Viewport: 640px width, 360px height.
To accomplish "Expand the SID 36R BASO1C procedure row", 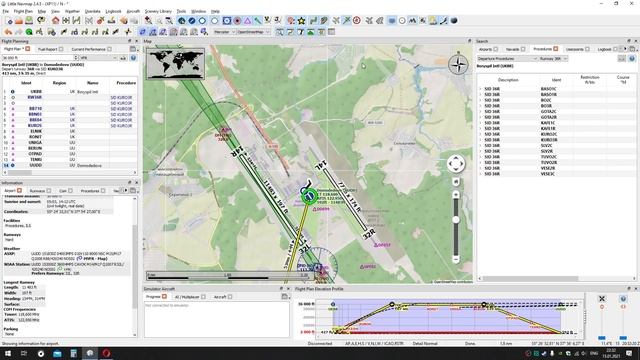I will [x=480, y=89].
